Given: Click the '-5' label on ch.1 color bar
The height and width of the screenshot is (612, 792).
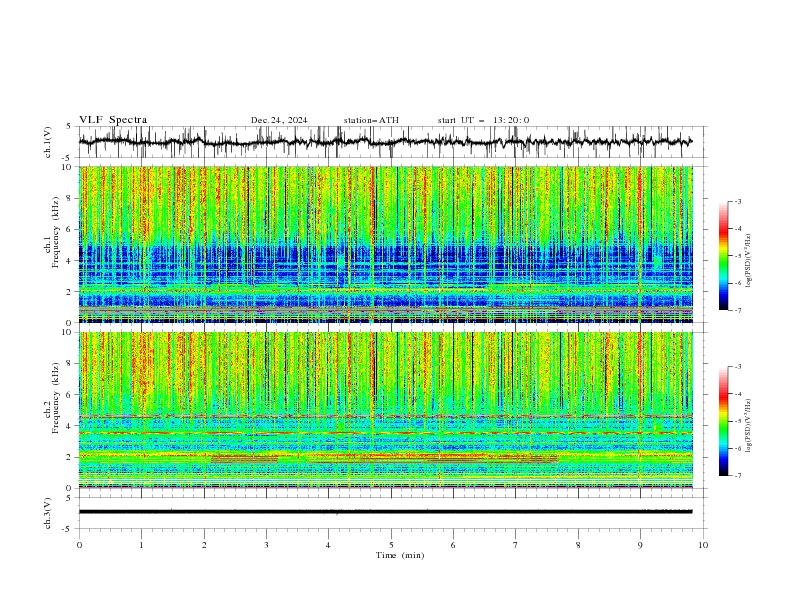Looking at the screenshot, I should (737, 256).
